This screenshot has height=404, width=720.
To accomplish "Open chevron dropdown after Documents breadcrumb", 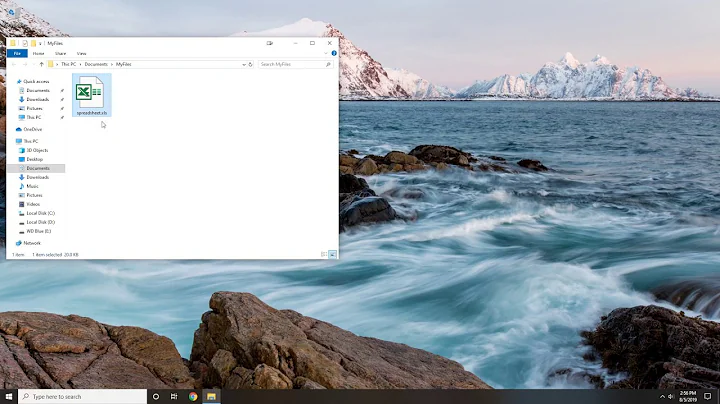I will coord(112,64).
